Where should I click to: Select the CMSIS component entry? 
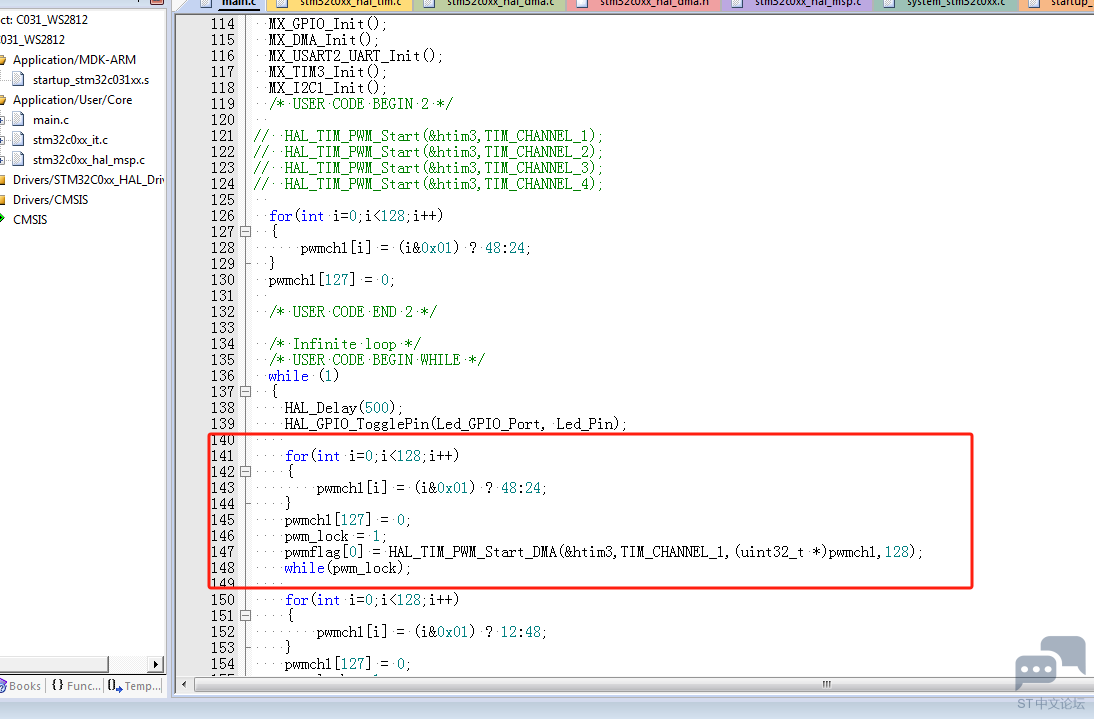pyautogui.click(x=30, y=220)
